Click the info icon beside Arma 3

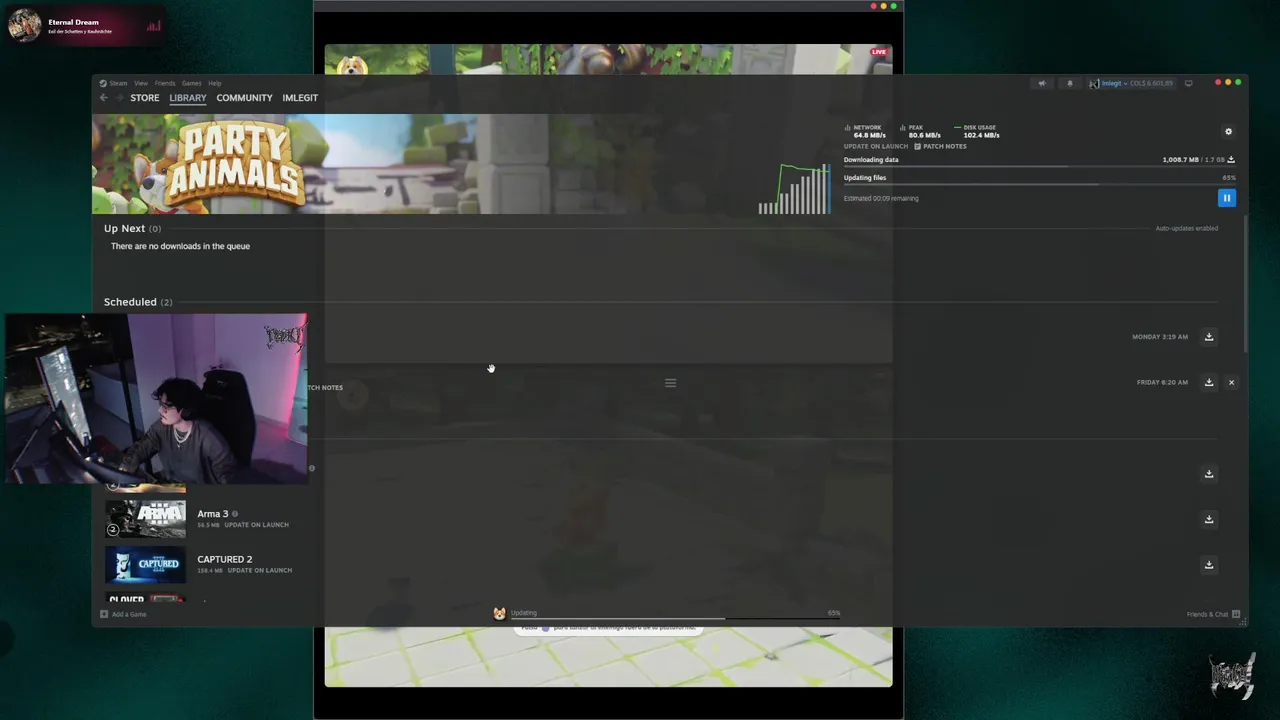point(235,514)
